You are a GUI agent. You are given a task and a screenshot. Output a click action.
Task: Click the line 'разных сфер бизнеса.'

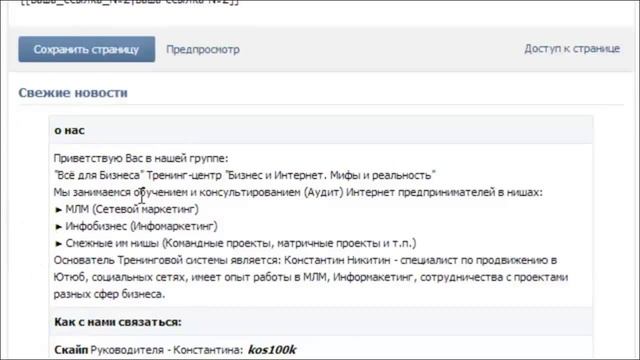tap(109, 294)
